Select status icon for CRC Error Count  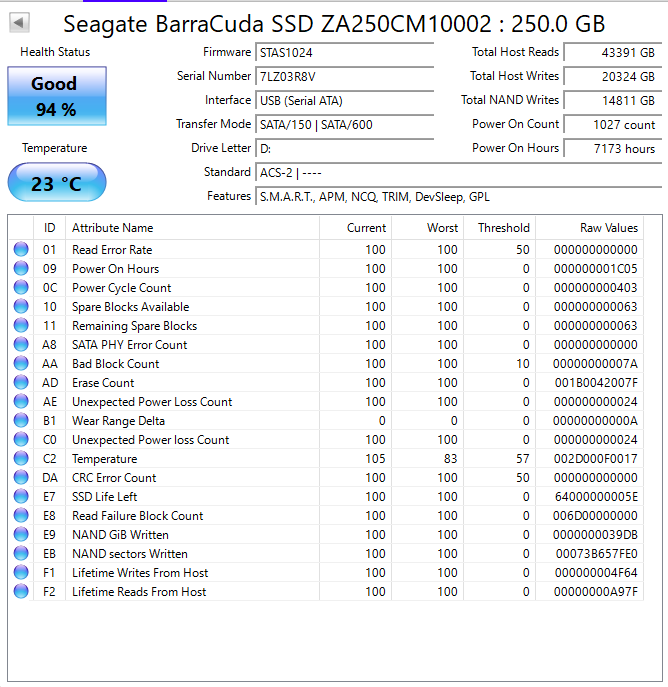21,478
